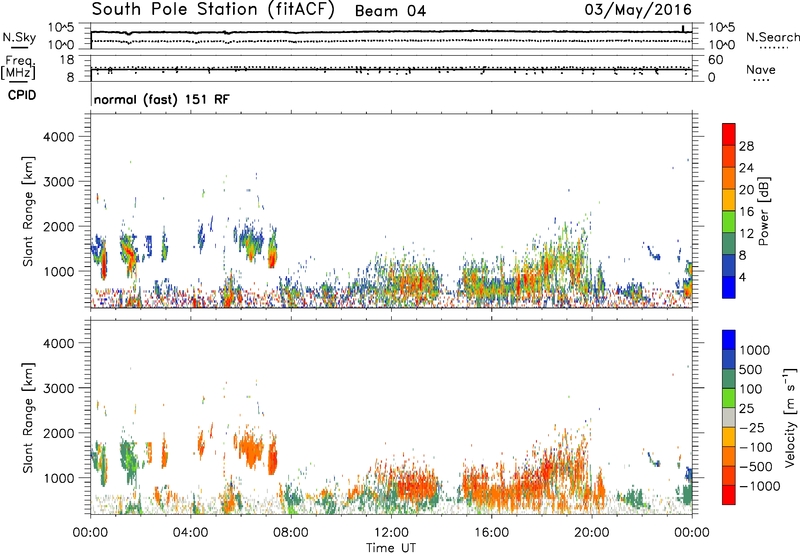Click the title South Pole Station (fitACF)
Image resolution: width=800 pixels, height=554 pixels.
[x=213, y=10]
